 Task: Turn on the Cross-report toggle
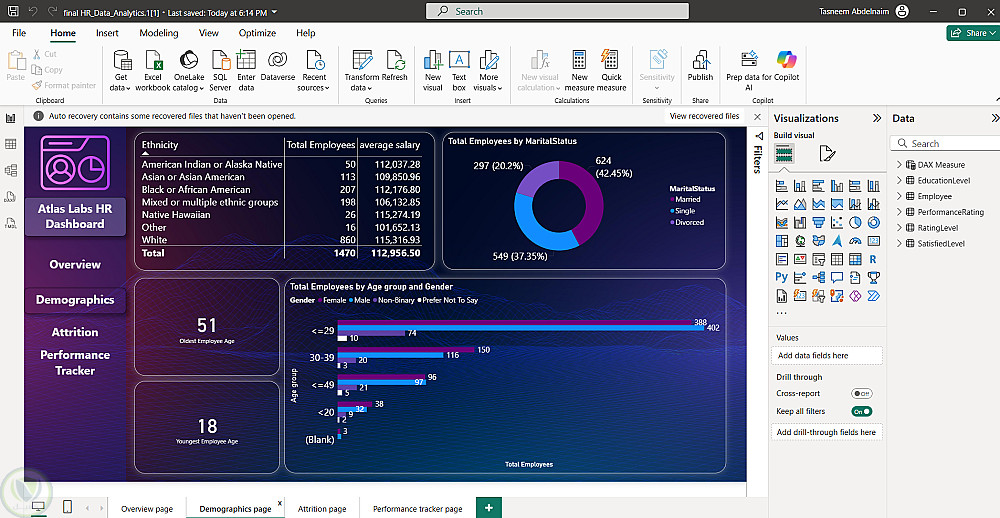pos(861,394)
